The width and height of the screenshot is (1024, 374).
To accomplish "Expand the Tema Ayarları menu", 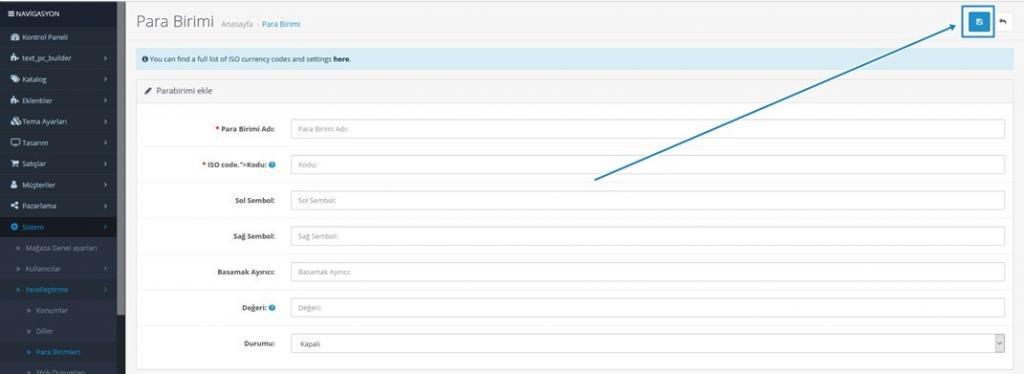I will pos(58,121).
